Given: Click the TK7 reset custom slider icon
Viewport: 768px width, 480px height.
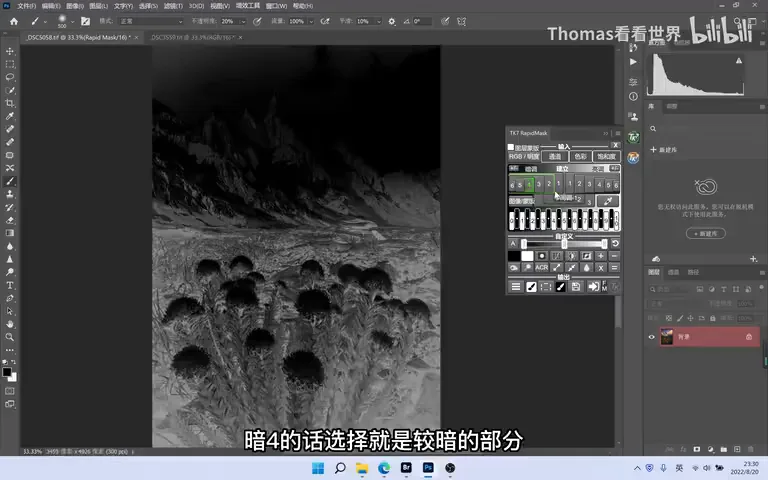Looking at the screenshot, I should pos(615,243).
